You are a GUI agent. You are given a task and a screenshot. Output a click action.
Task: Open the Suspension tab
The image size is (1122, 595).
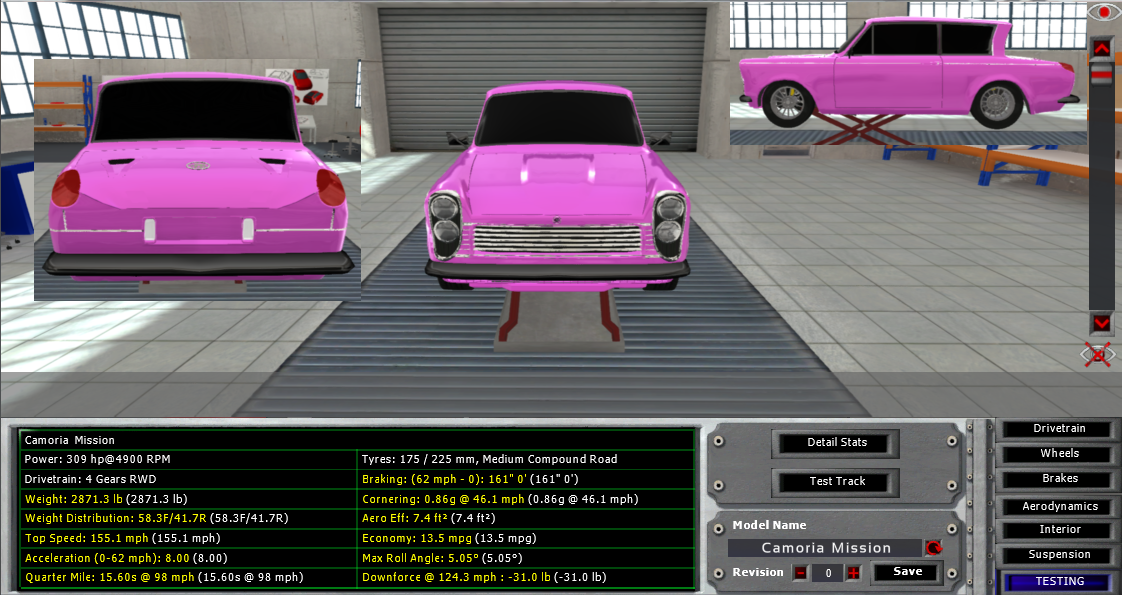pos(1059,555)
